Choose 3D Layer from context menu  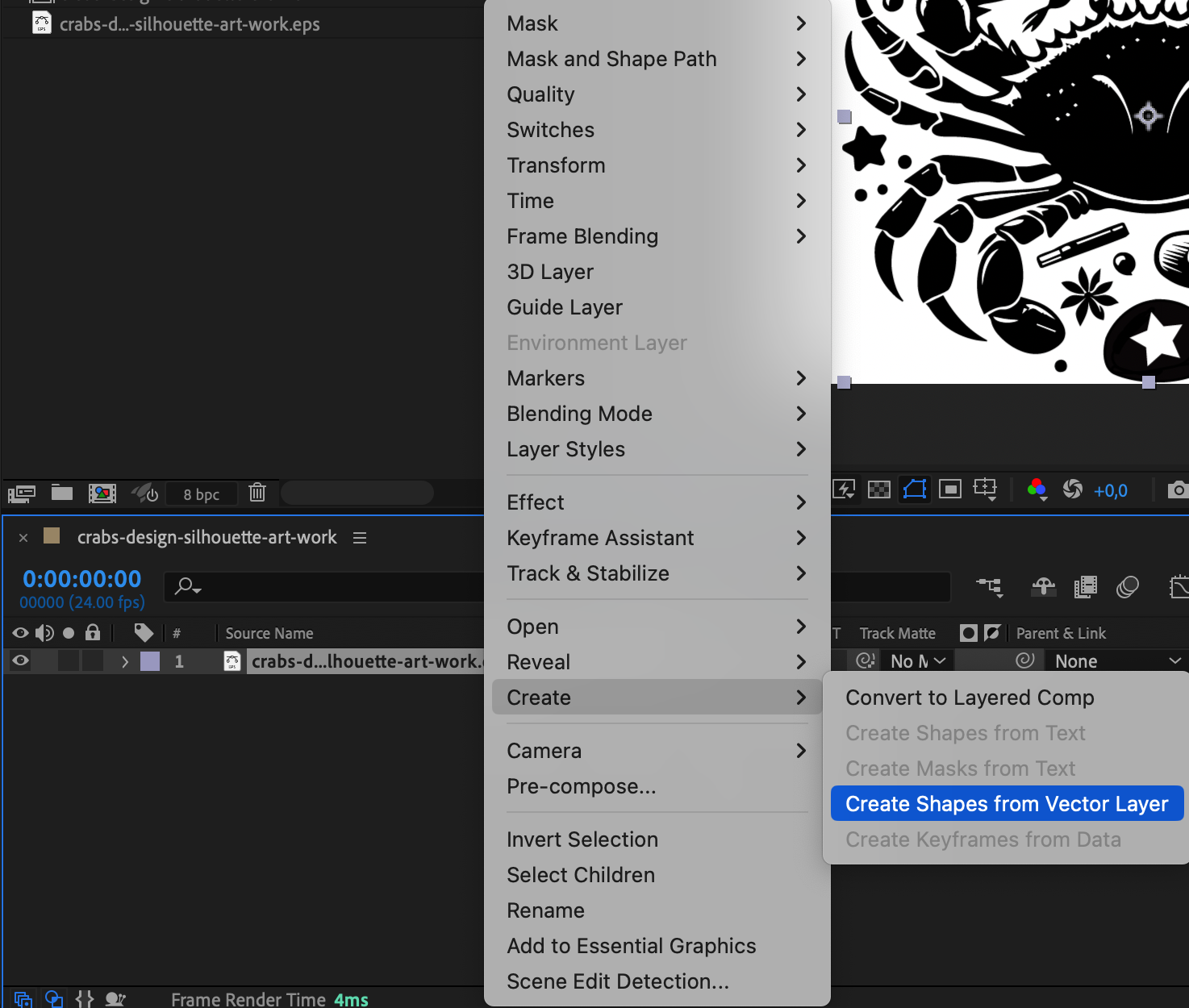point(657,272)
